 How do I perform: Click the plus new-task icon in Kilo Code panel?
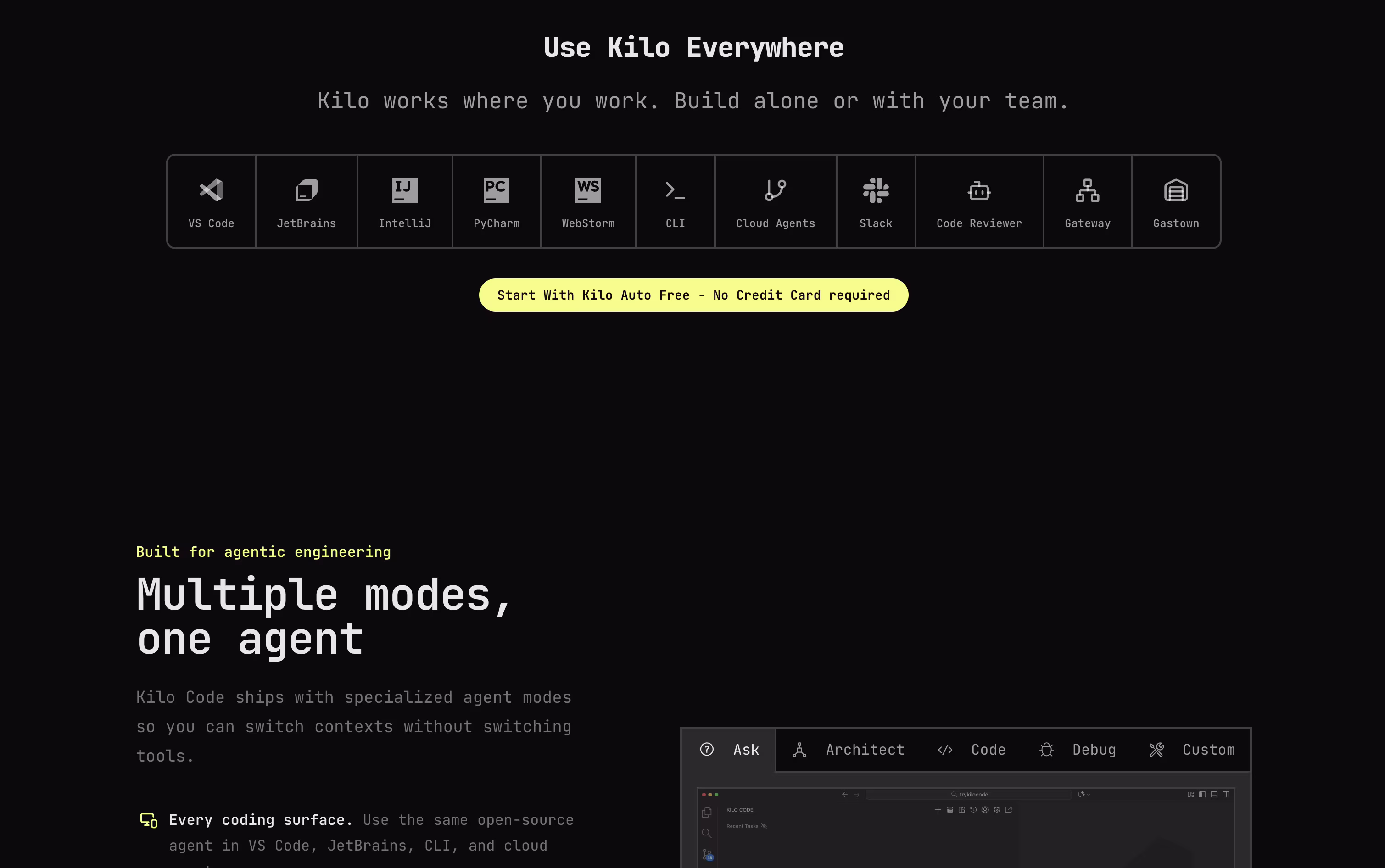tap(938, 809)
